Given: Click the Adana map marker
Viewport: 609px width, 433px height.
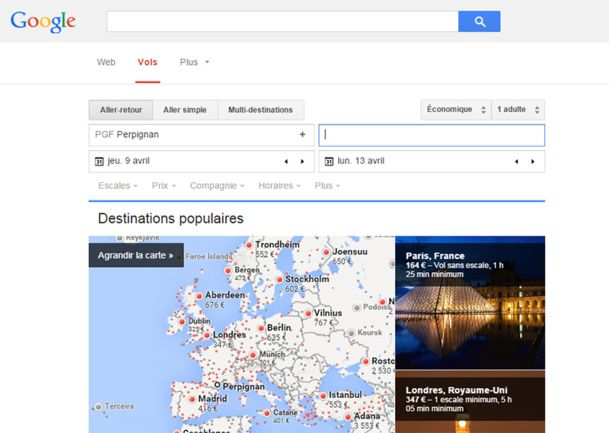Looking at the screenshot, I should tap(348, 417).
